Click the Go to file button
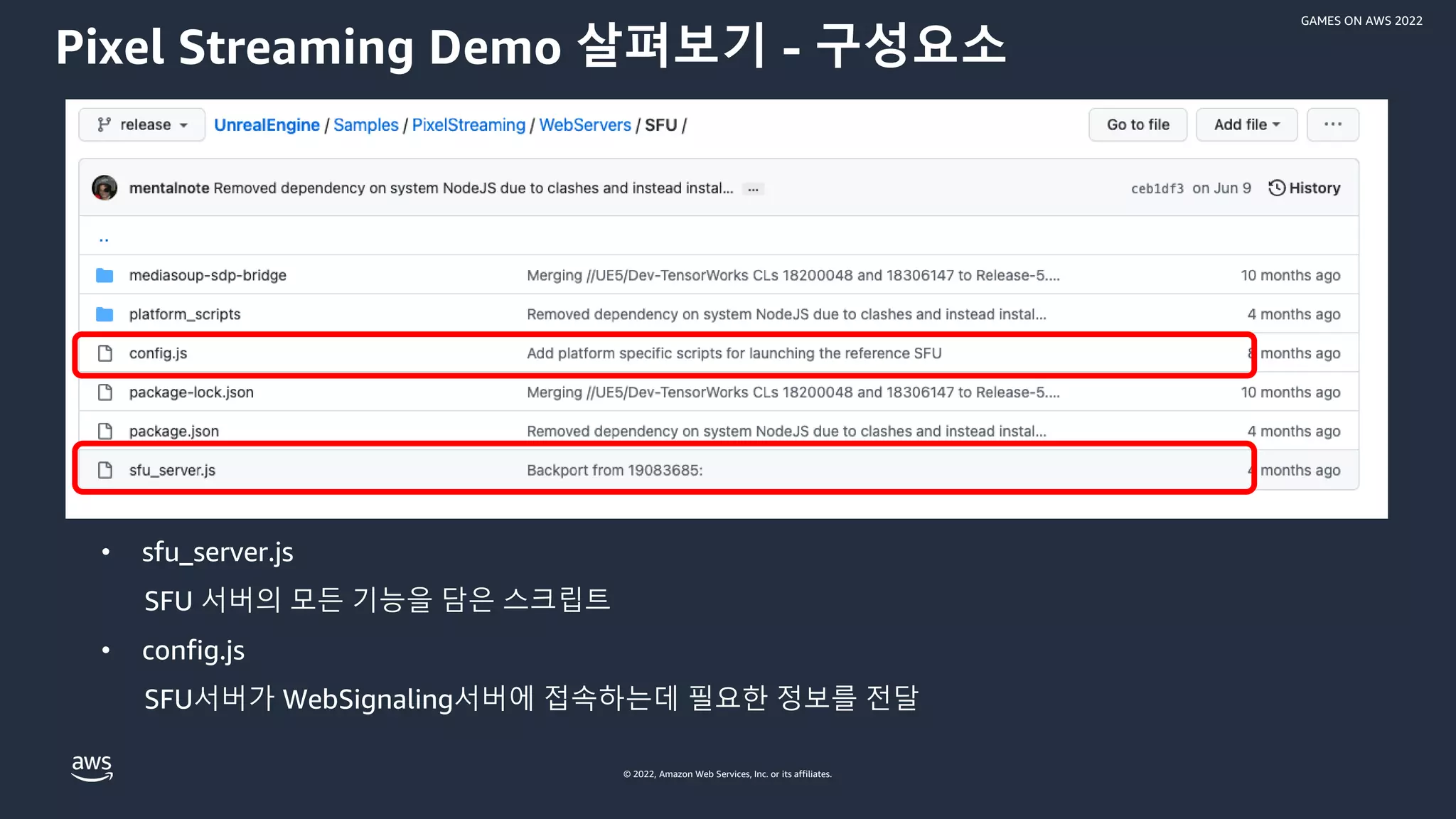The image size is (1456, 819). (x=1137, y=124)
